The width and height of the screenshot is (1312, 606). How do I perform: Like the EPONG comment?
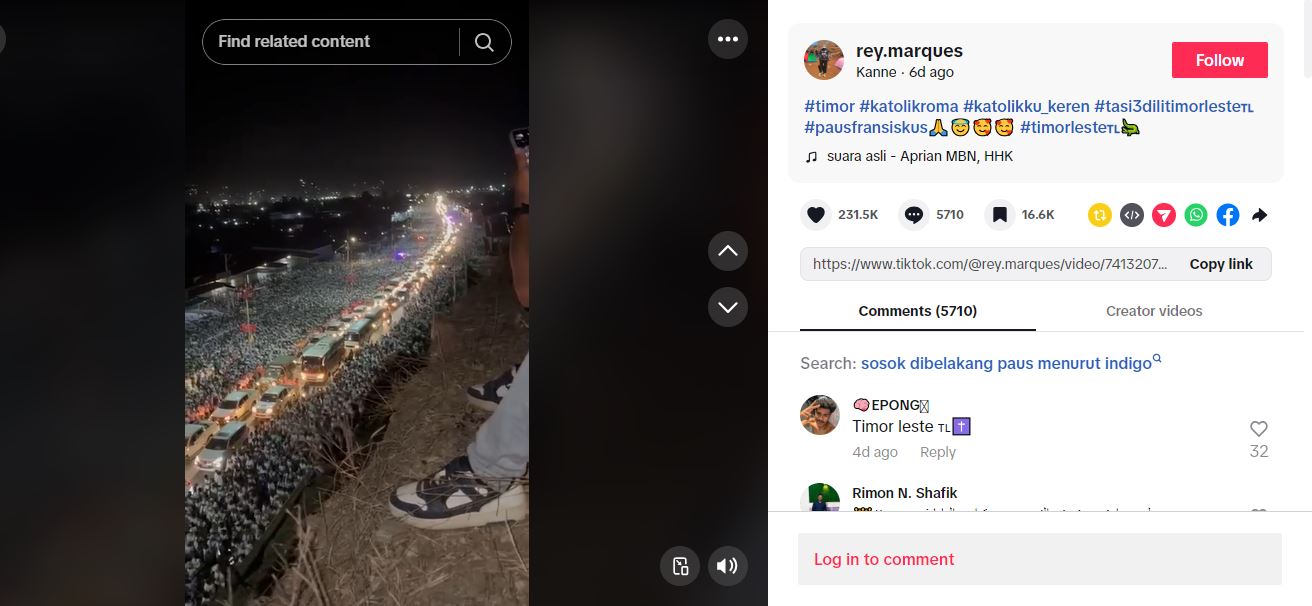click(1259, 429)
